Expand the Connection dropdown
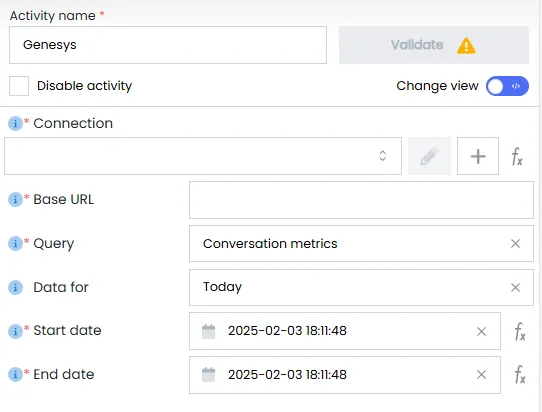Image resolution: width=542 pixels, height=412 pixels. [x=203, y=156]
